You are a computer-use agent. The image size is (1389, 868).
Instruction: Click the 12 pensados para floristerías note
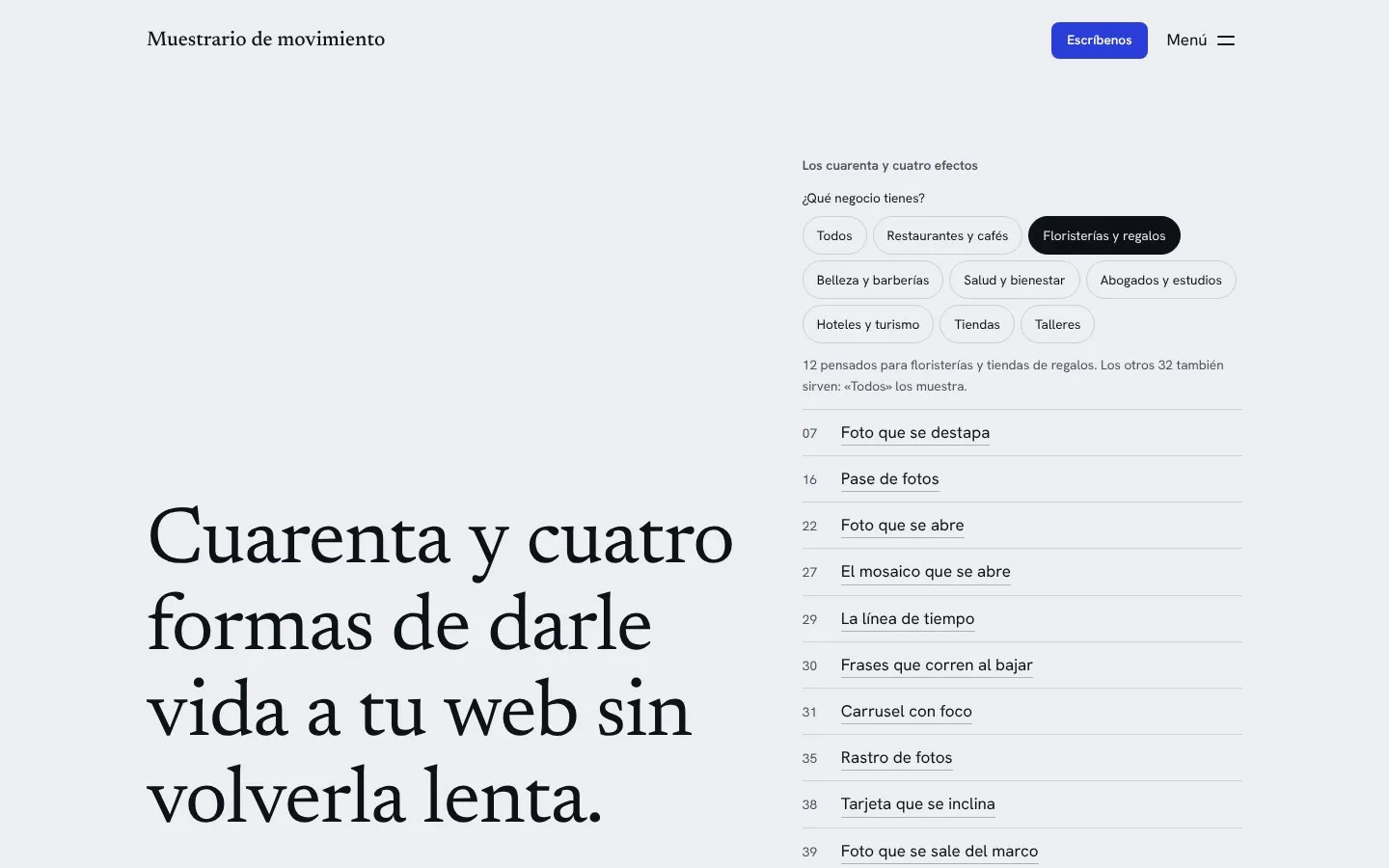click(1013, 375)
